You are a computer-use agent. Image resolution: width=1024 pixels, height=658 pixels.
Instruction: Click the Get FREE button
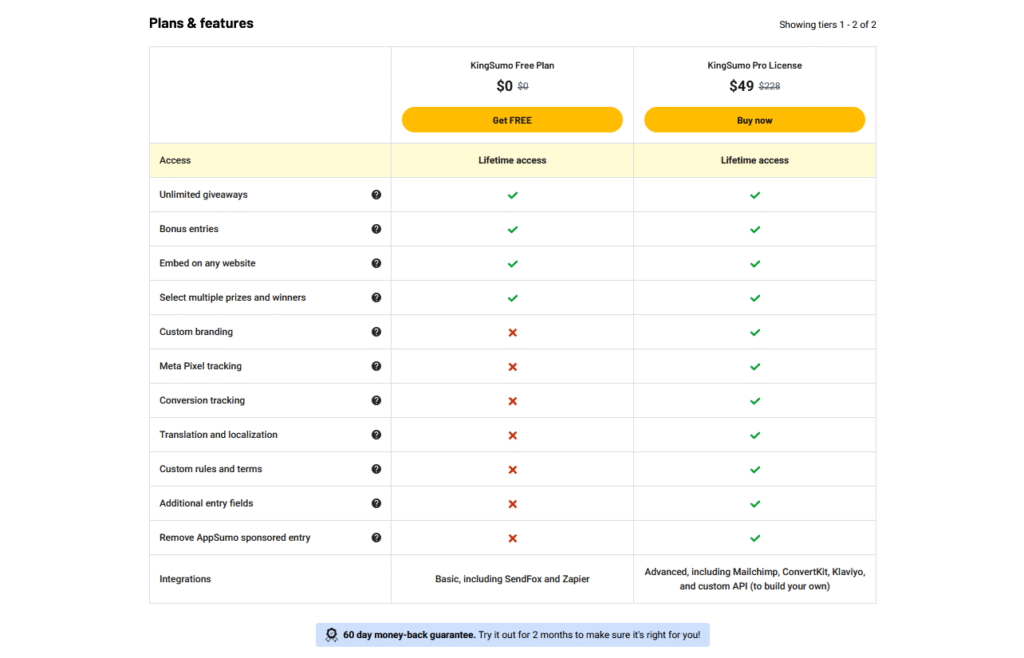512,120
